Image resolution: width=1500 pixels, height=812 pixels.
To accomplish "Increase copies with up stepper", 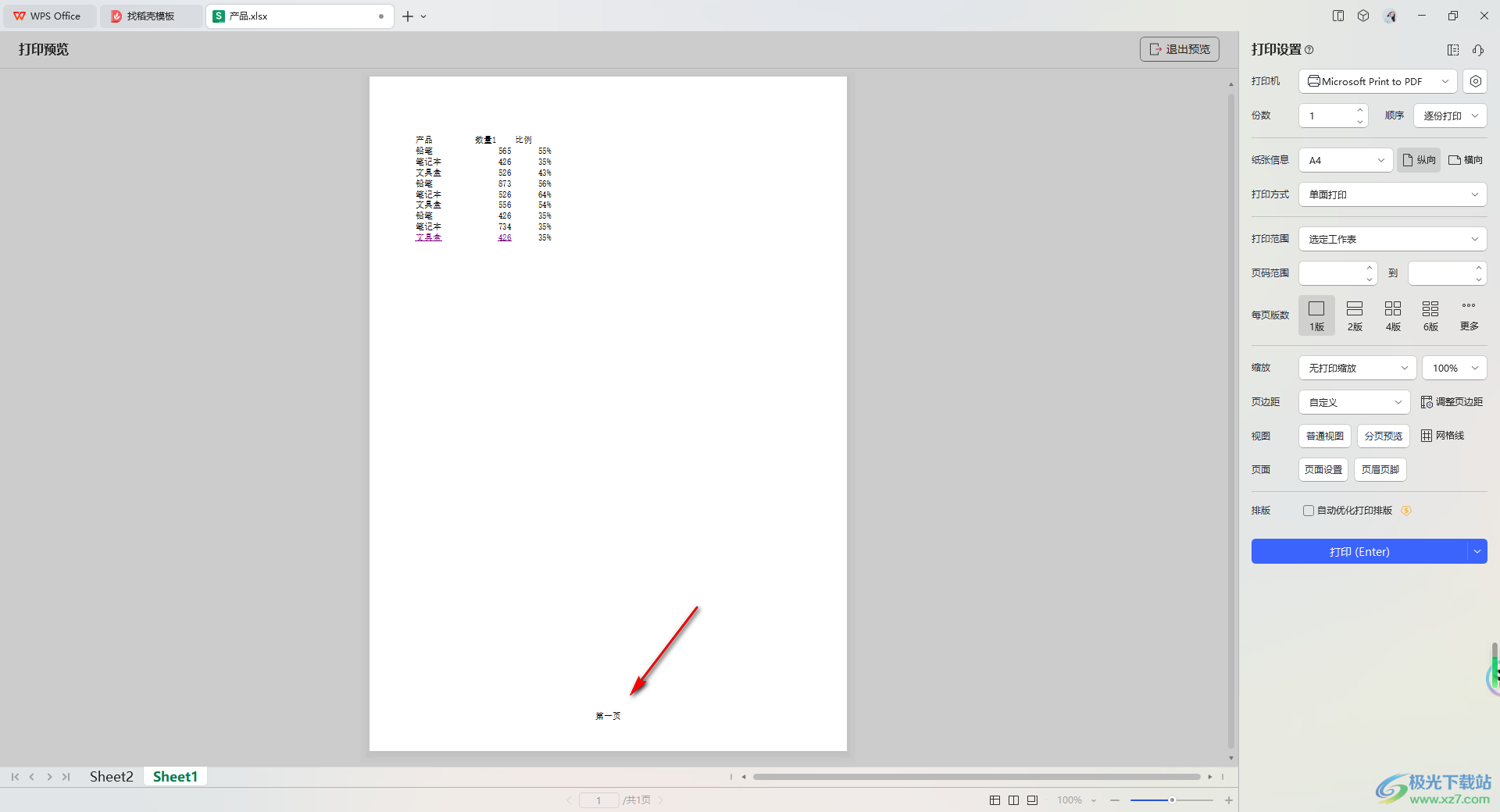I will 1360,110.
